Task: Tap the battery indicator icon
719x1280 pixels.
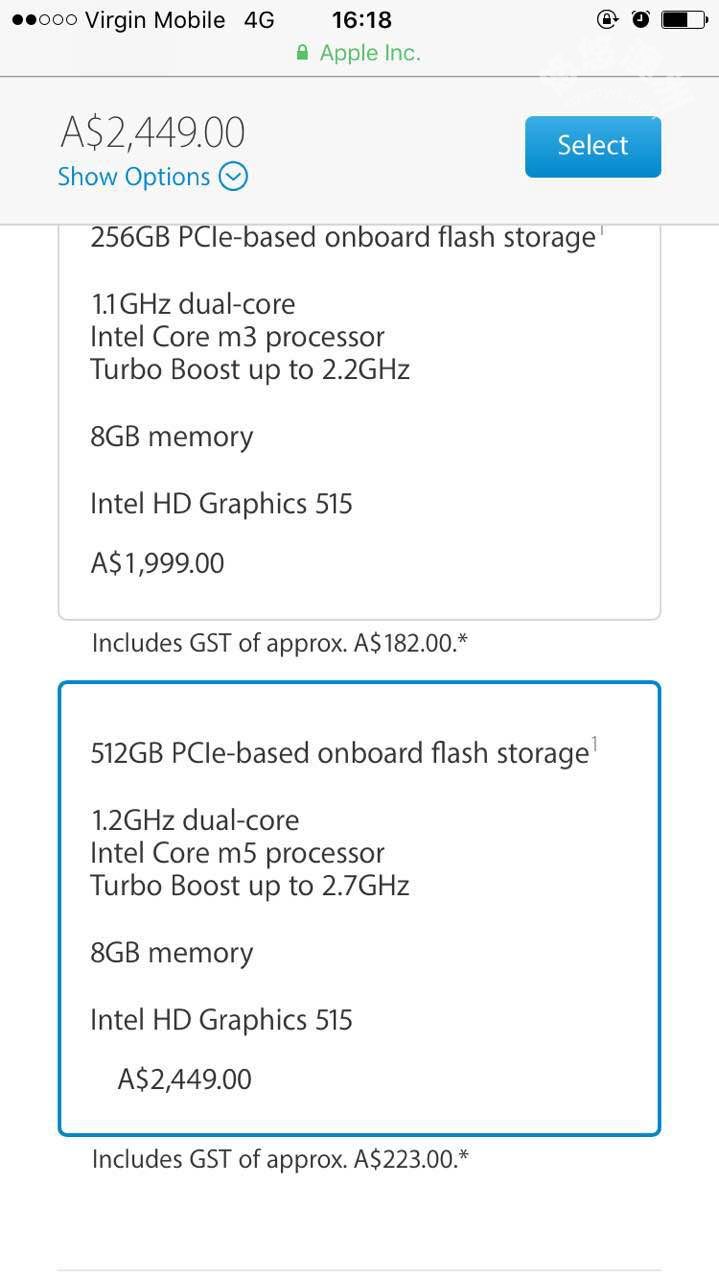Action: coord(684,19)
